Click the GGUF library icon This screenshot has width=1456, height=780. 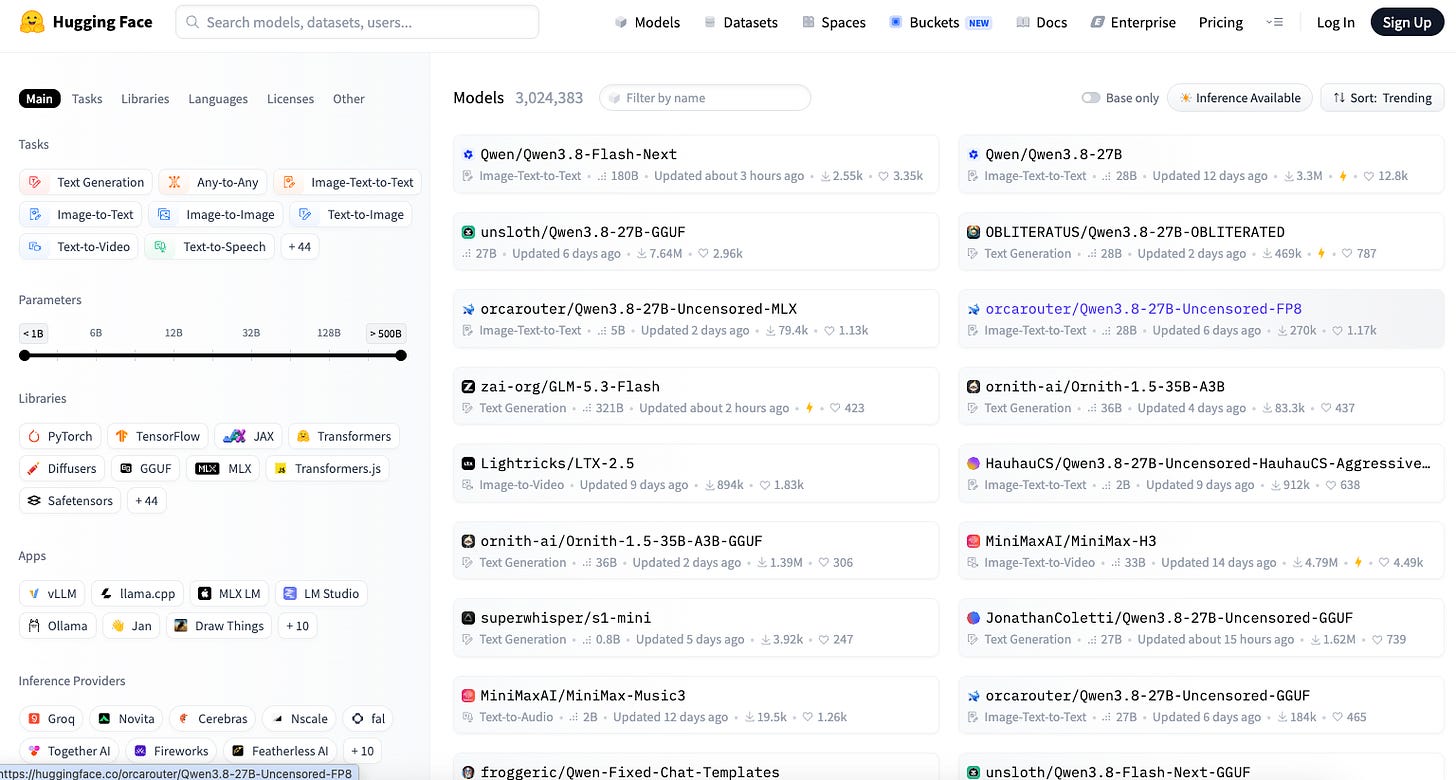tap(126, 468)
